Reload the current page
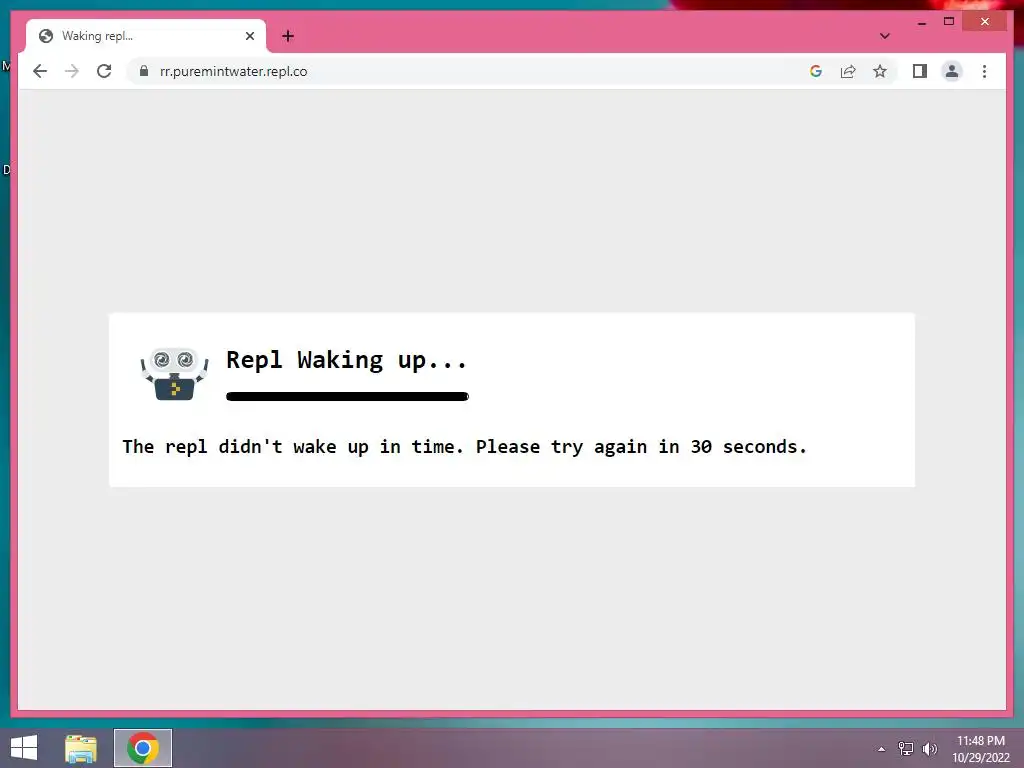 (104, 71)
